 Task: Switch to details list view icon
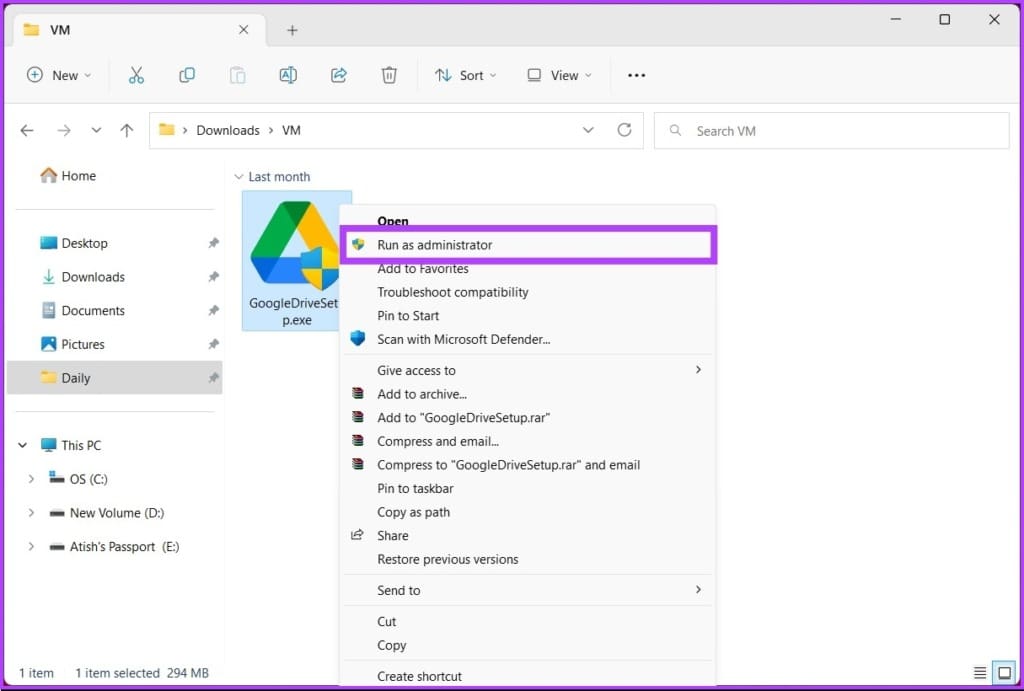980,672
